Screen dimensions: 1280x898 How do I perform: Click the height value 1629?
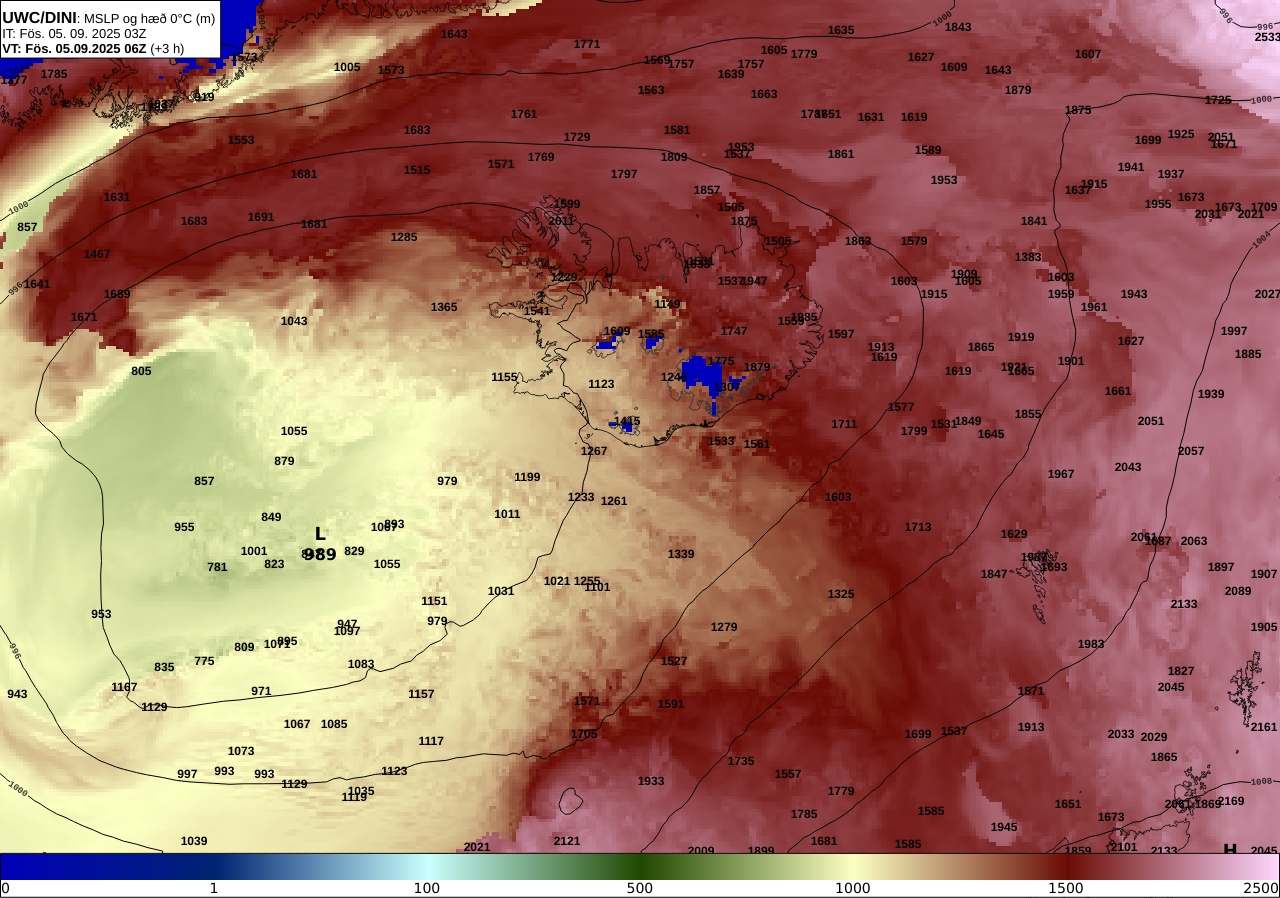1014,534
